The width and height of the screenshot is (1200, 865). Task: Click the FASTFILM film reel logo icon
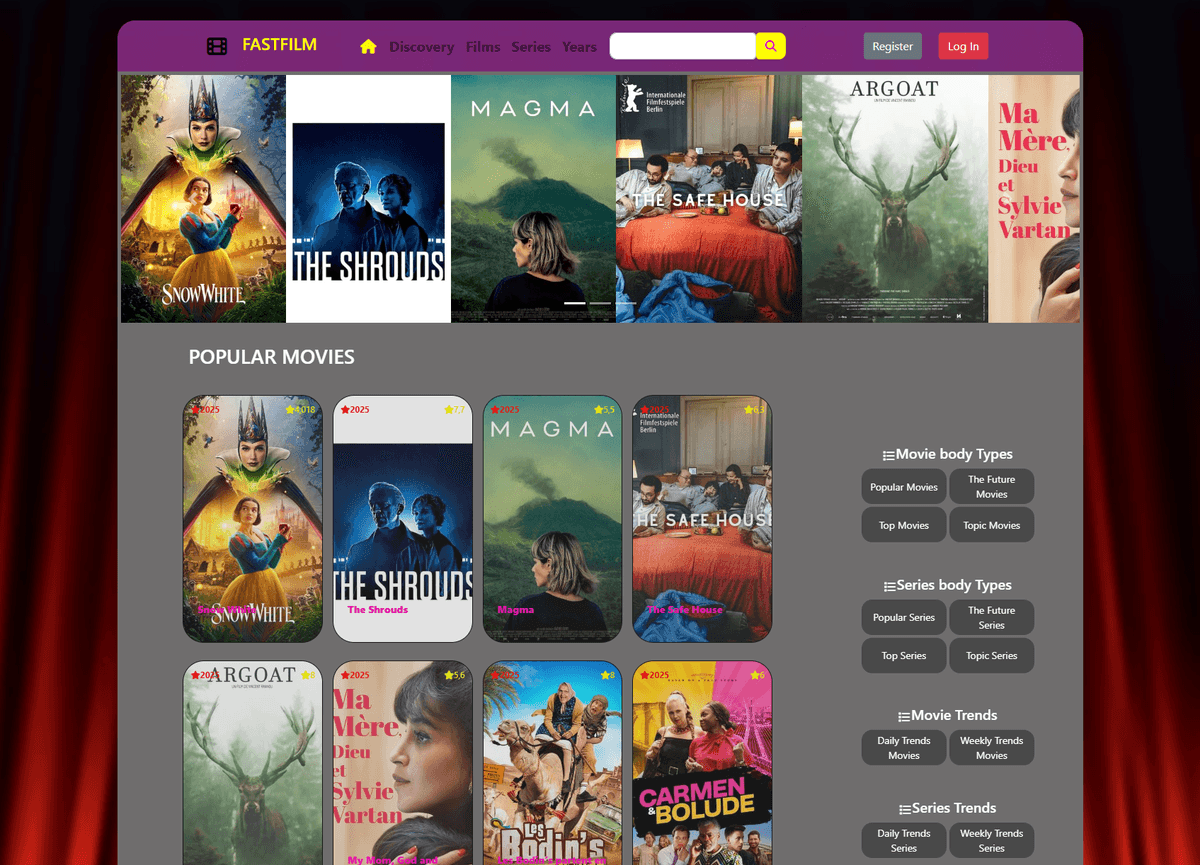[x=217, y=46]
